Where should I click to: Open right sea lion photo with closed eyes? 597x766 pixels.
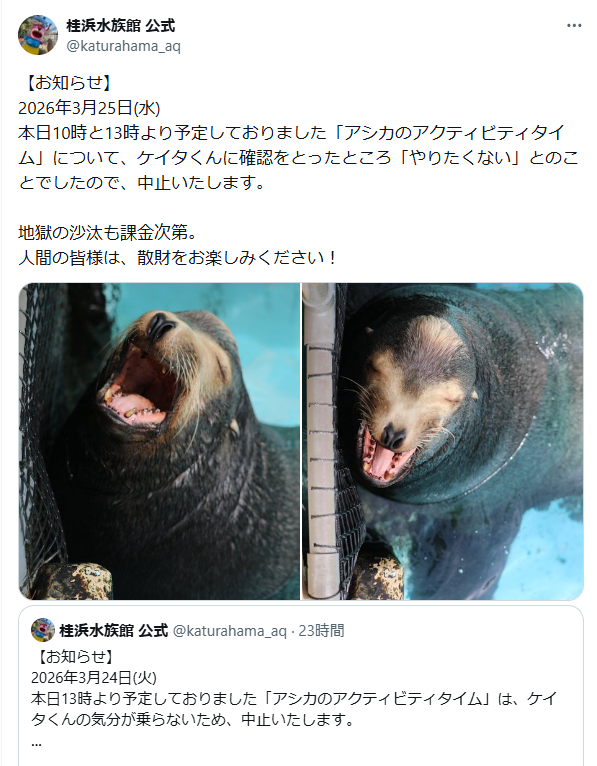click(x=443, y=441)
